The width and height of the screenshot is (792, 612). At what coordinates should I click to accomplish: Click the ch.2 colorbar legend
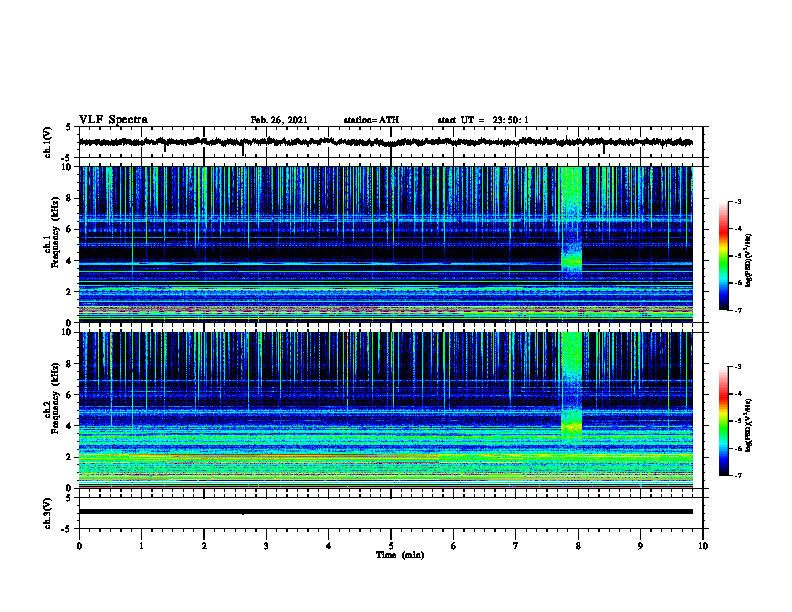point(723,421)
